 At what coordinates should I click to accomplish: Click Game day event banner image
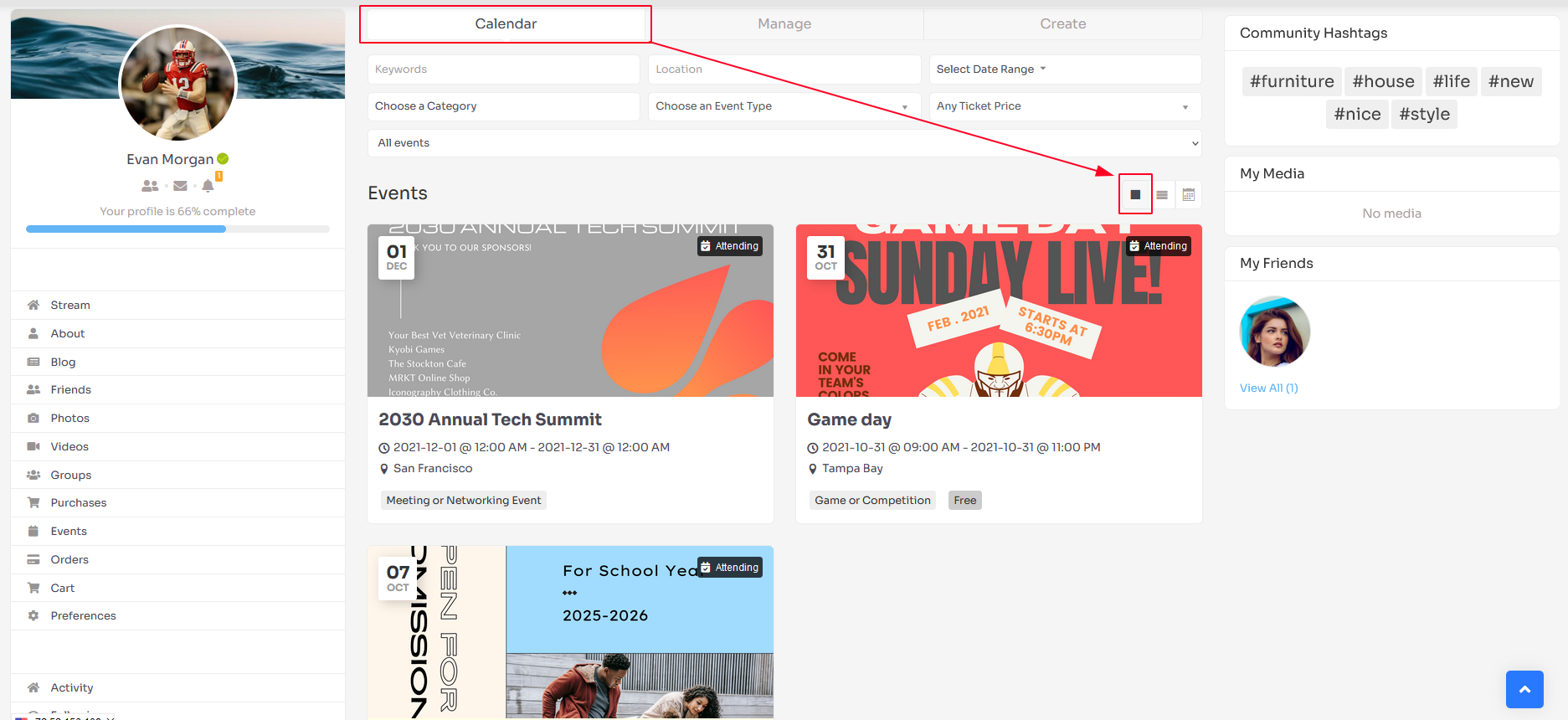point(999,311)
